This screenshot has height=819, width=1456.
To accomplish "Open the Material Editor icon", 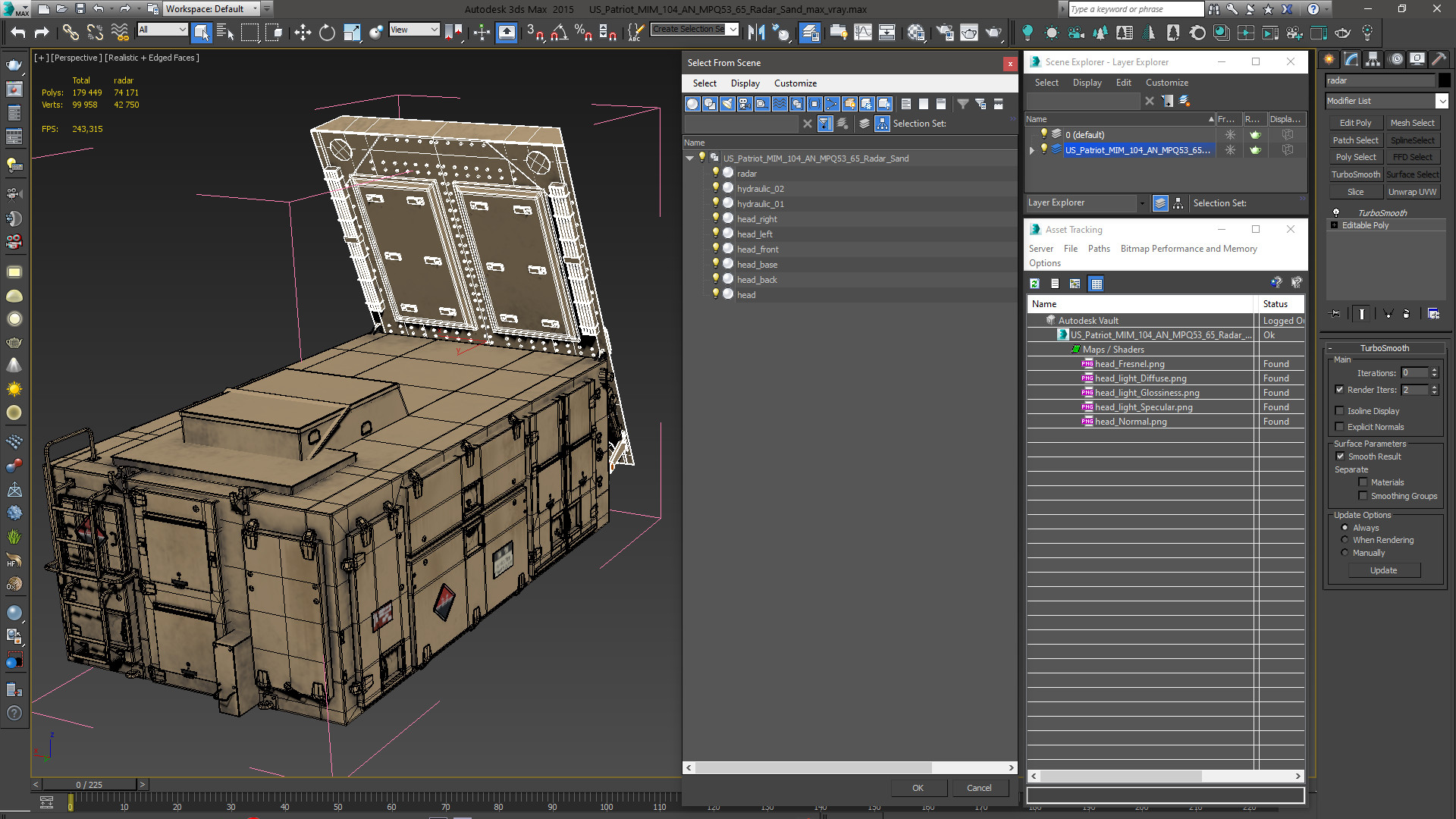I will 916,33.
